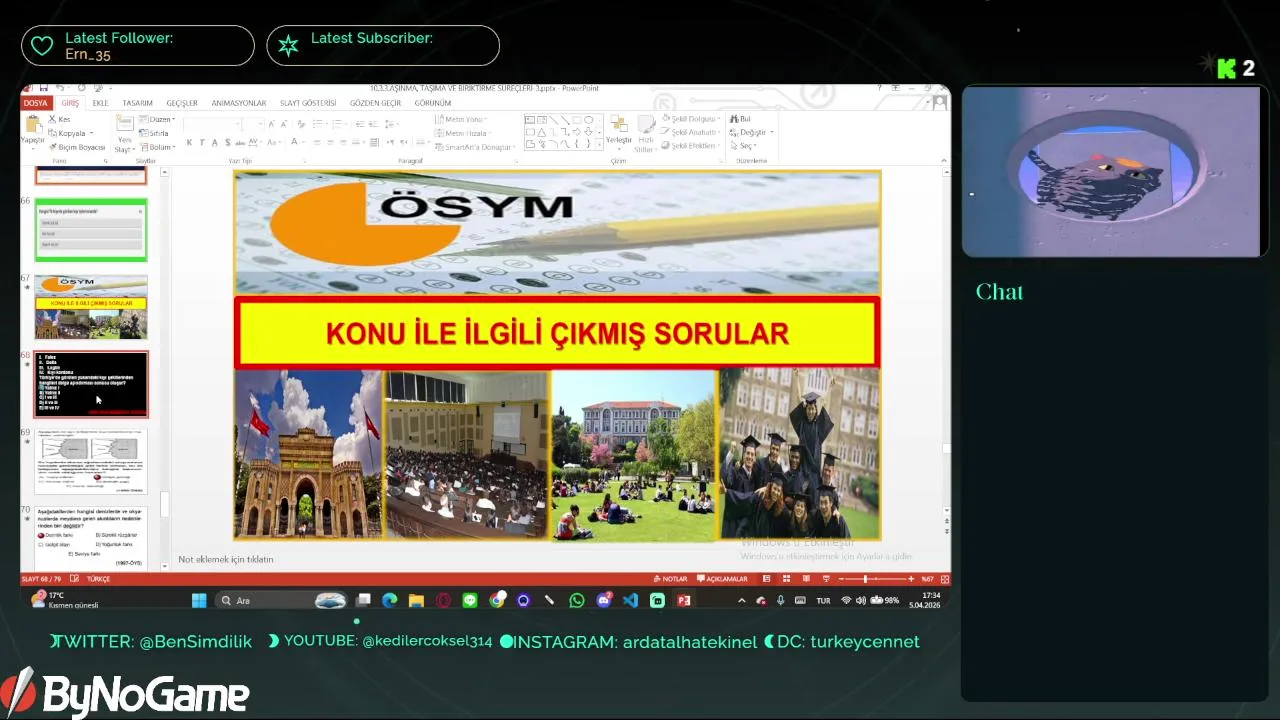
Task: Open the Bölüm section dropdown
Action: [158, 147]
